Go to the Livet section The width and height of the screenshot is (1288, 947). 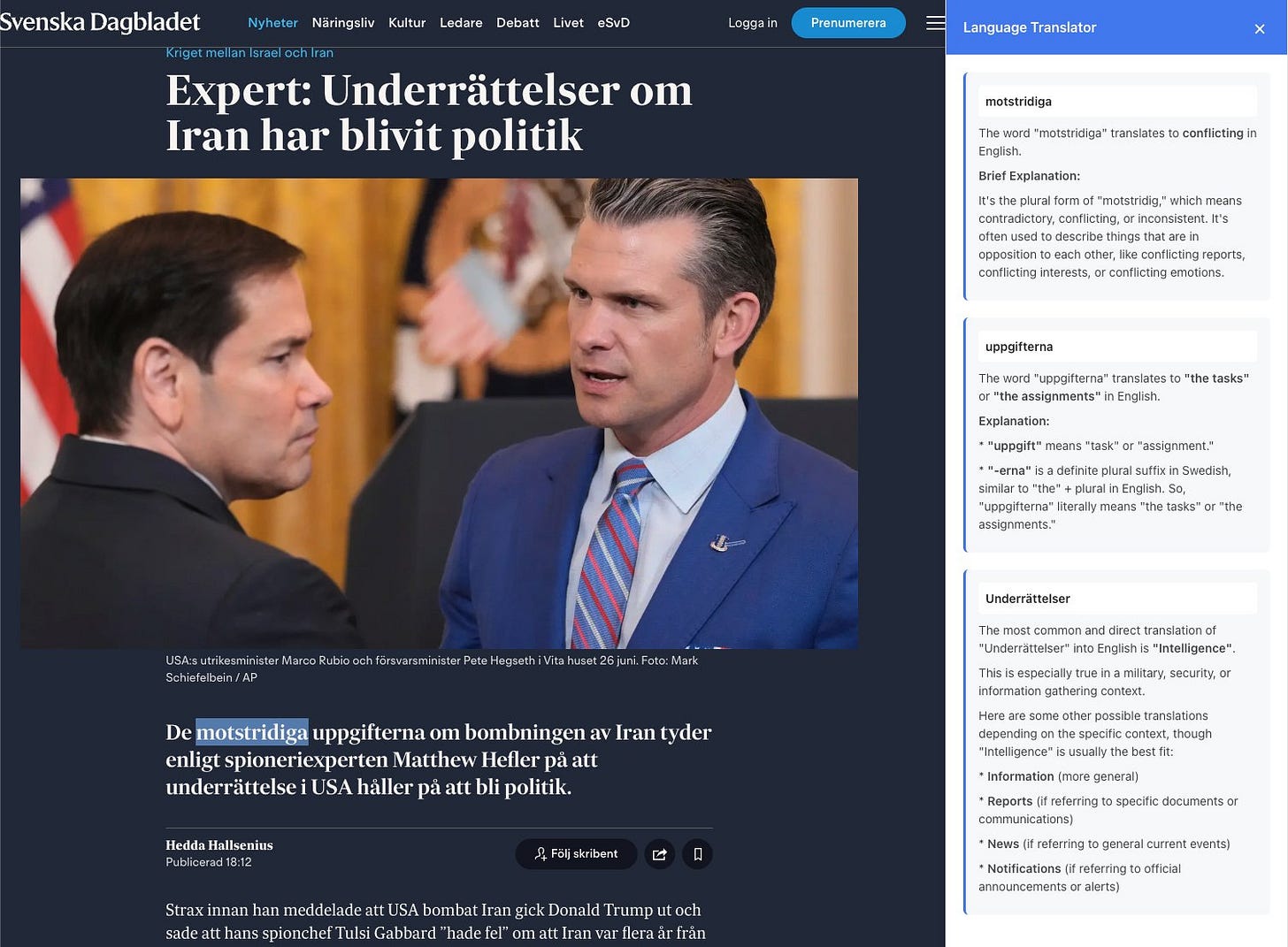(x=568, y=23)
